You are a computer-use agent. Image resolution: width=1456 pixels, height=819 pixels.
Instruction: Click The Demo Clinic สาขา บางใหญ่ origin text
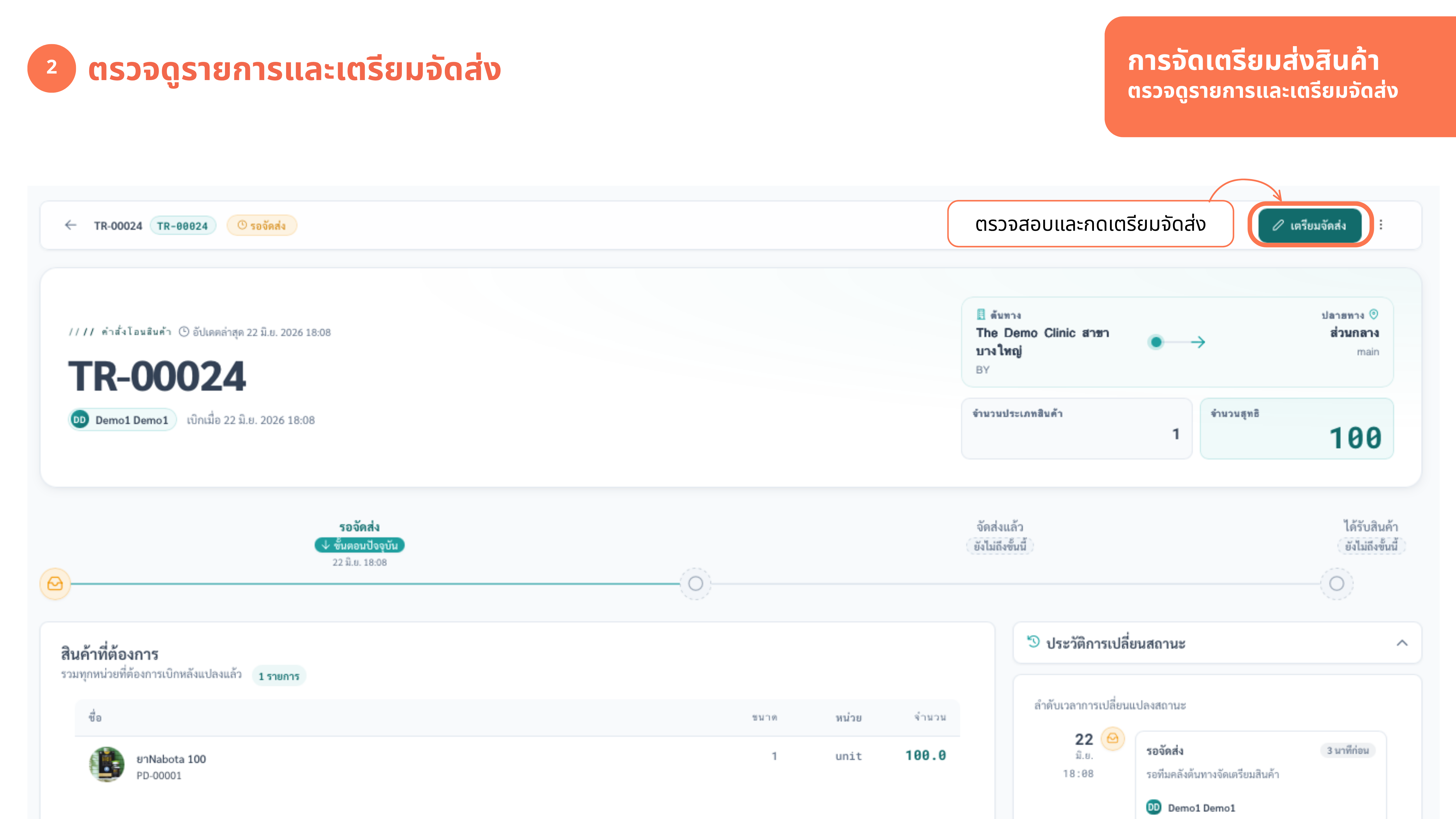[1042, 341]
